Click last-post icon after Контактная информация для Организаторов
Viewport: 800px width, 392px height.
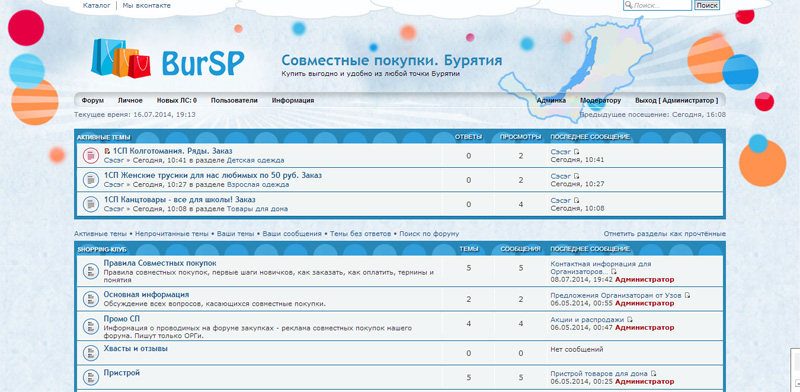tap(614, 272)
